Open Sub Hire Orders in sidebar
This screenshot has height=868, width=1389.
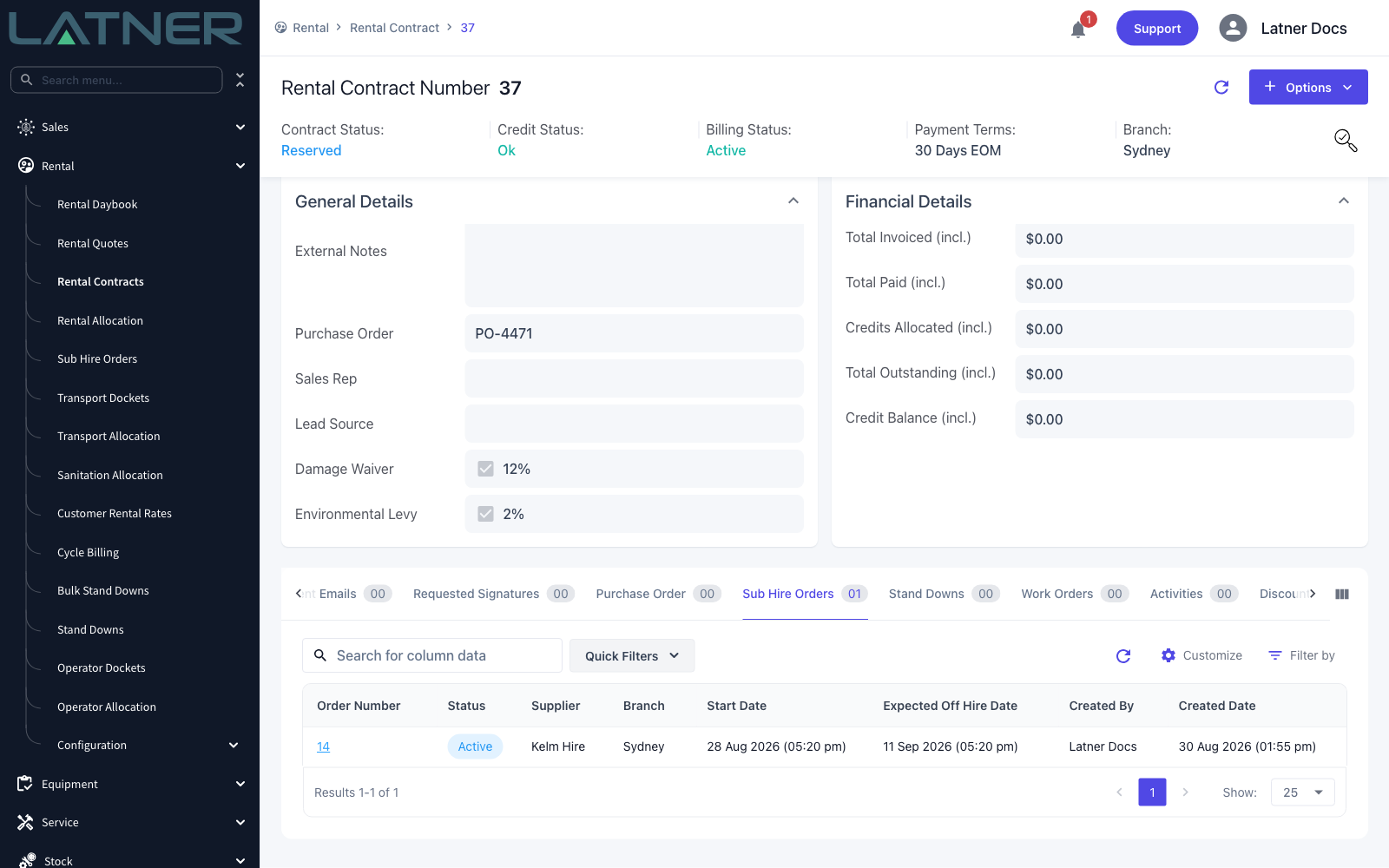click(97, 358)
